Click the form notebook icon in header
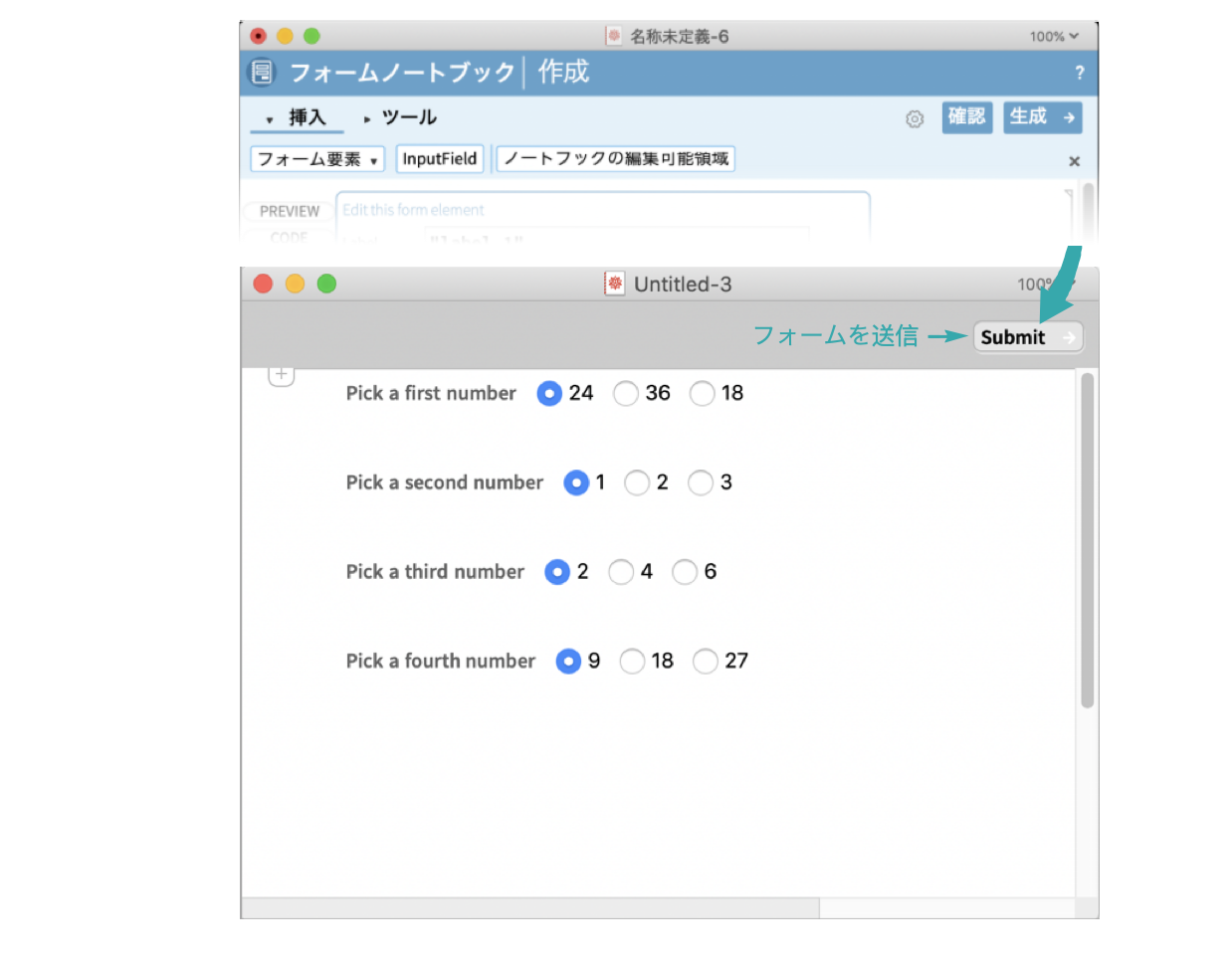The height and width of the screenshot is (967, 1232). pos(262,73)
